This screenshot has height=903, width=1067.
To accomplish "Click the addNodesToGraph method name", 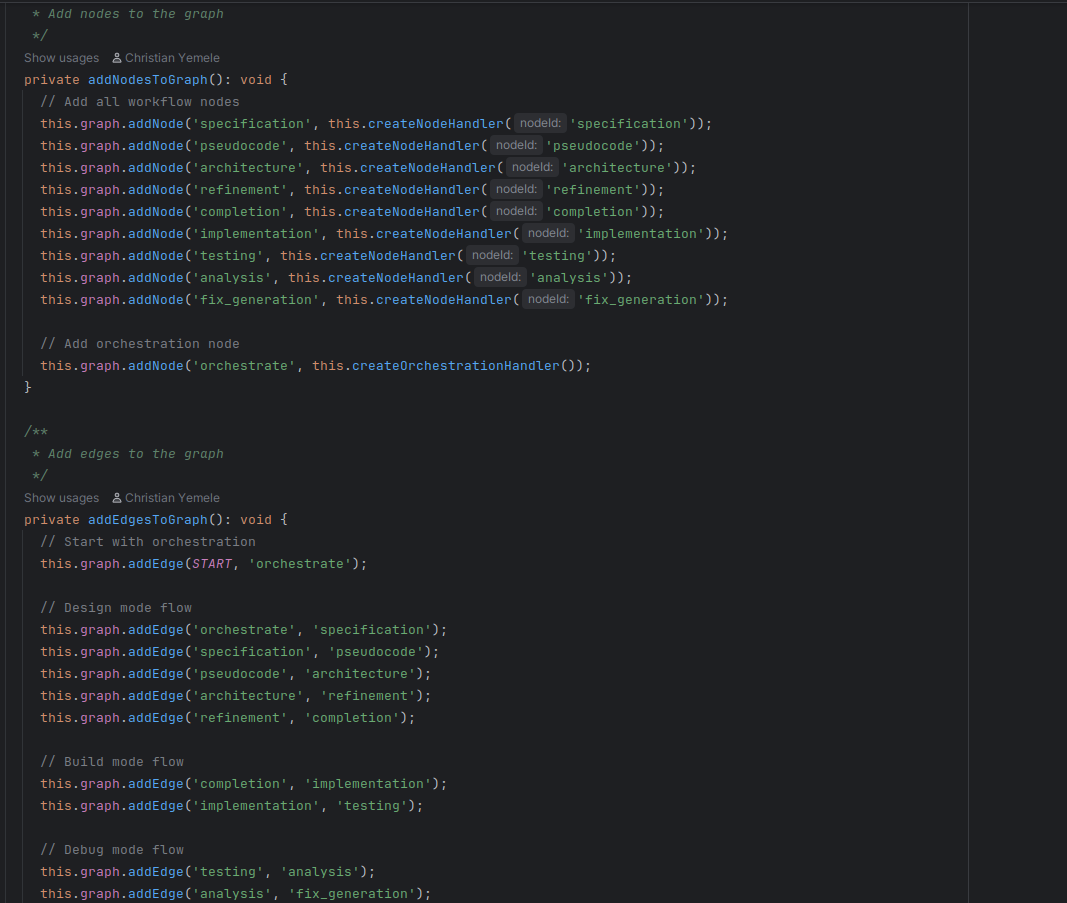I will click(148, 80).
